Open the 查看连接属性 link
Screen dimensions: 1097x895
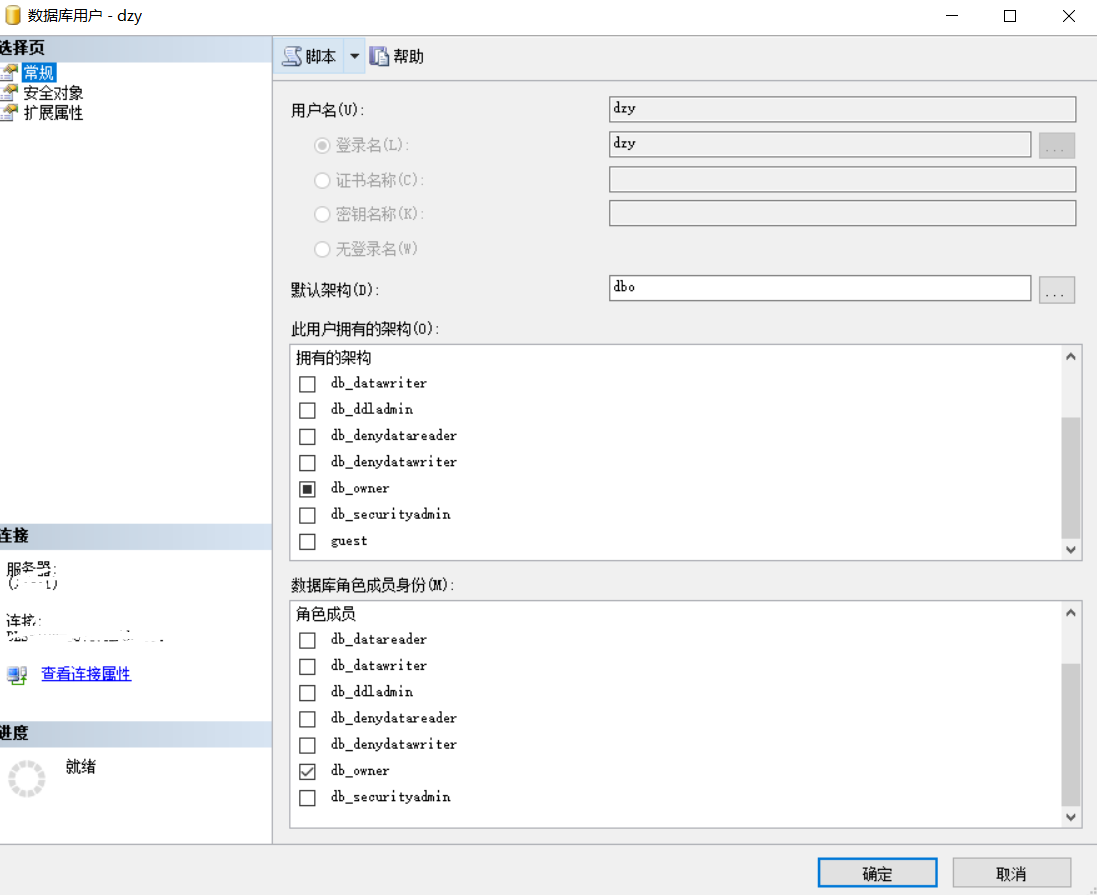[85, 674]
